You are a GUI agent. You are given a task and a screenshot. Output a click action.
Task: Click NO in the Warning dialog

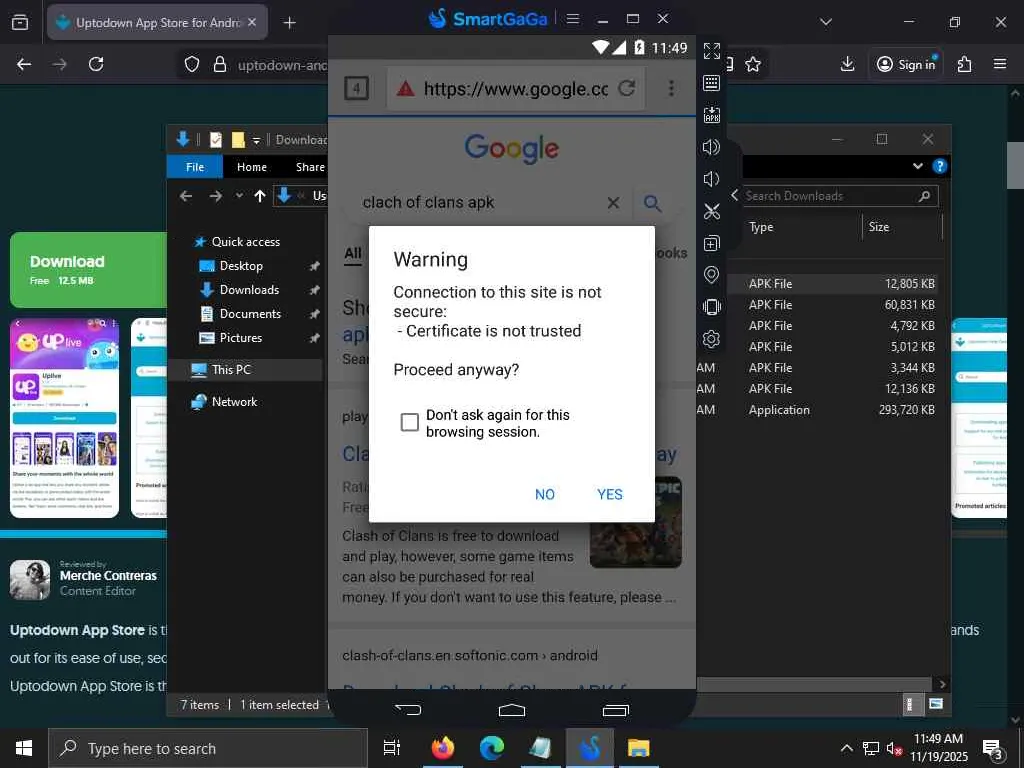[x=545, y=494]
